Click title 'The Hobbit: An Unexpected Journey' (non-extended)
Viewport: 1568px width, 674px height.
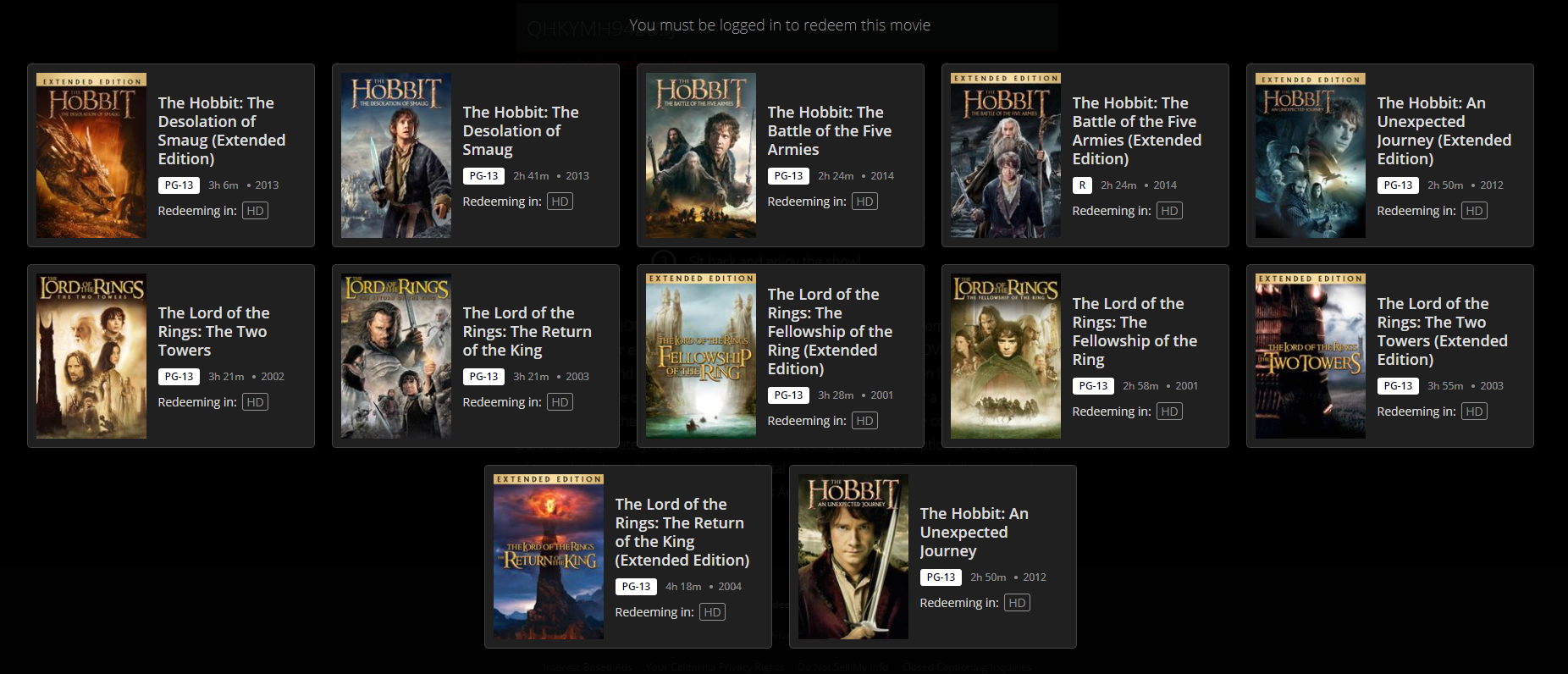[974, 532]
